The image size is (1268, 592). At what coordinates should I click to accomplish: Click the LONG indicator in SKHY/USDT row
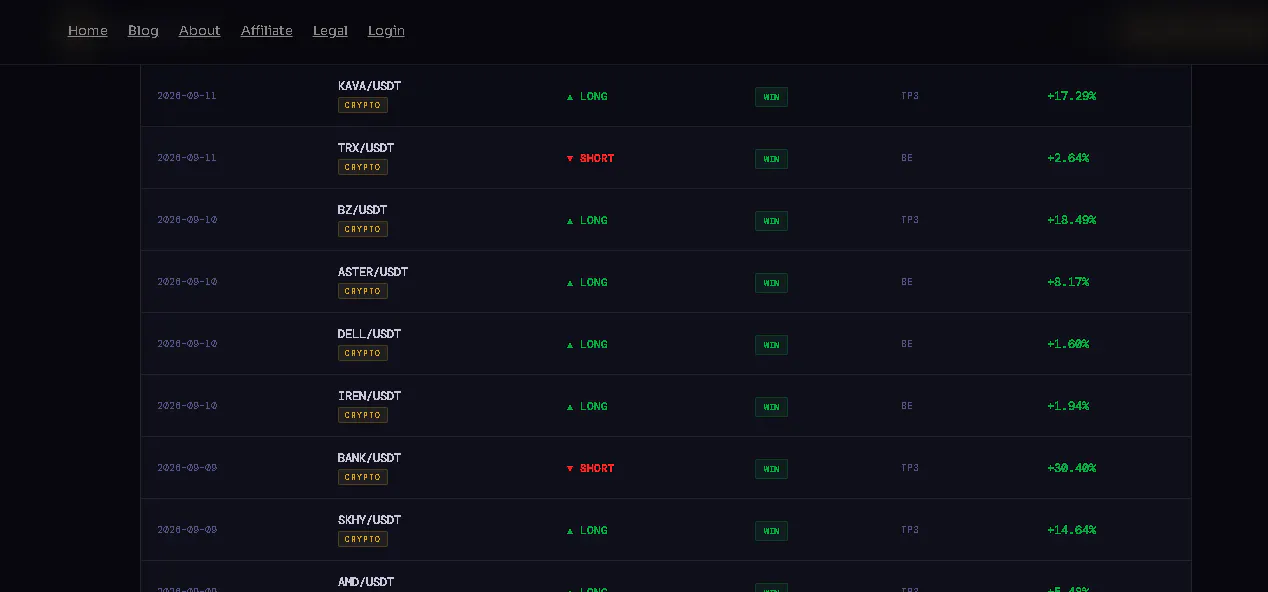point(587,531)
